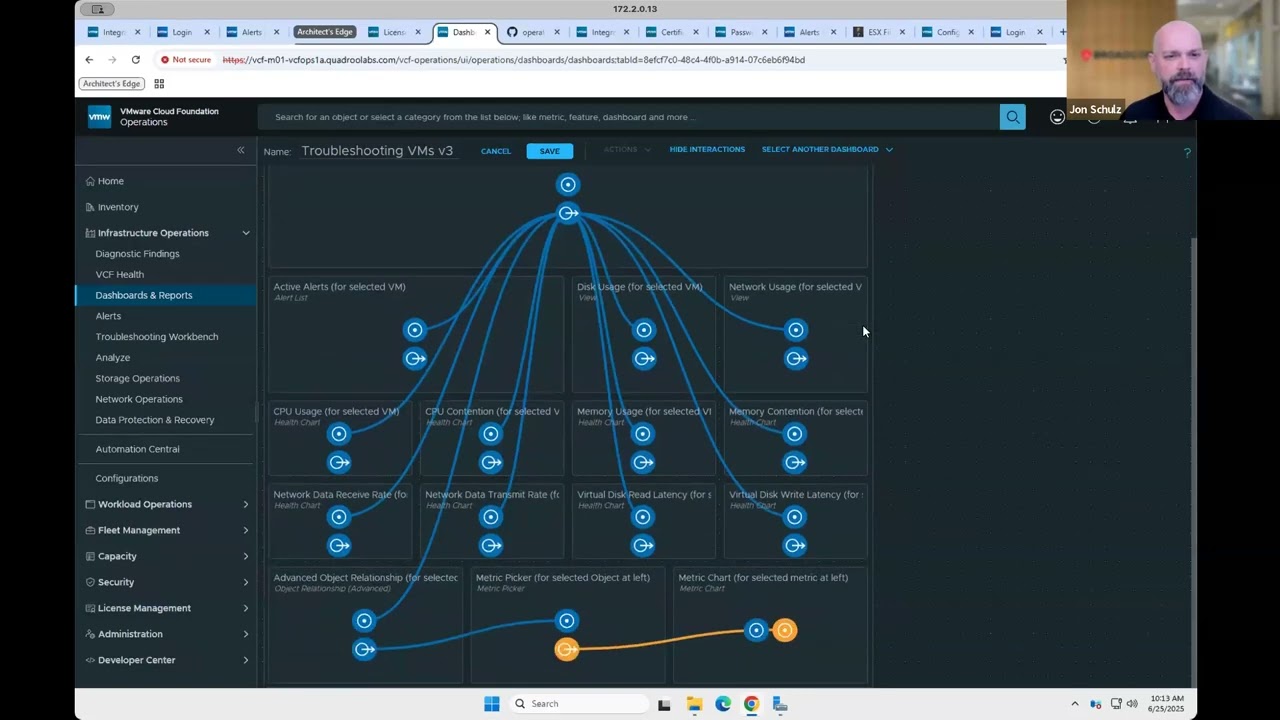Viewport: 1280px width, 720px height.
Task: Expand Workload Operations section
Action: point(245,504)
